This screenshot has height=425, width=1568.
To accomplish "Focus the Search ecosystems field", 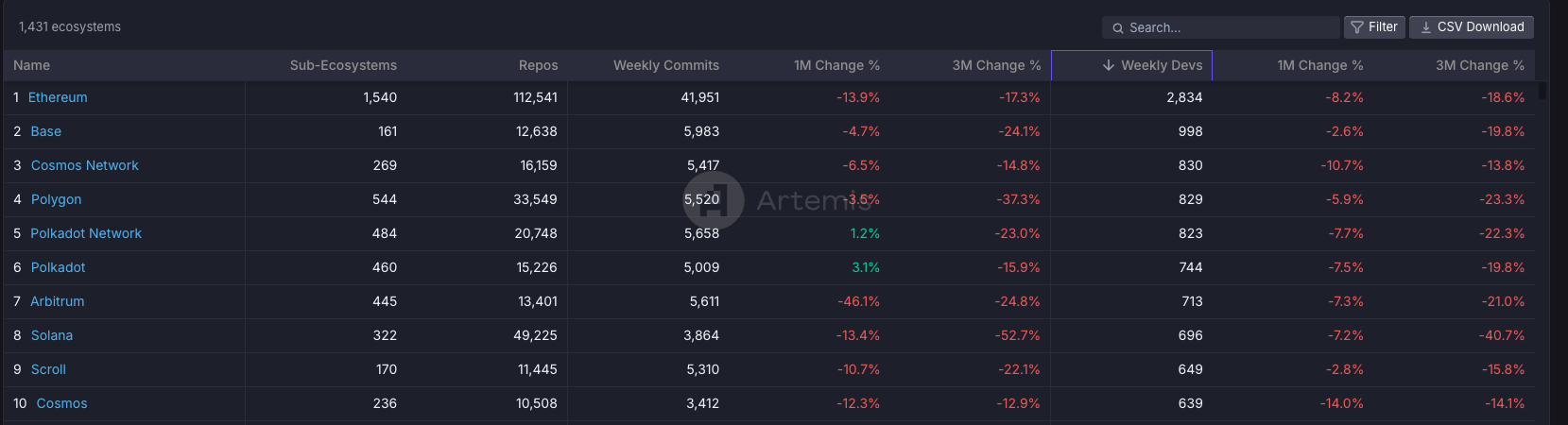I will 1220,27.
